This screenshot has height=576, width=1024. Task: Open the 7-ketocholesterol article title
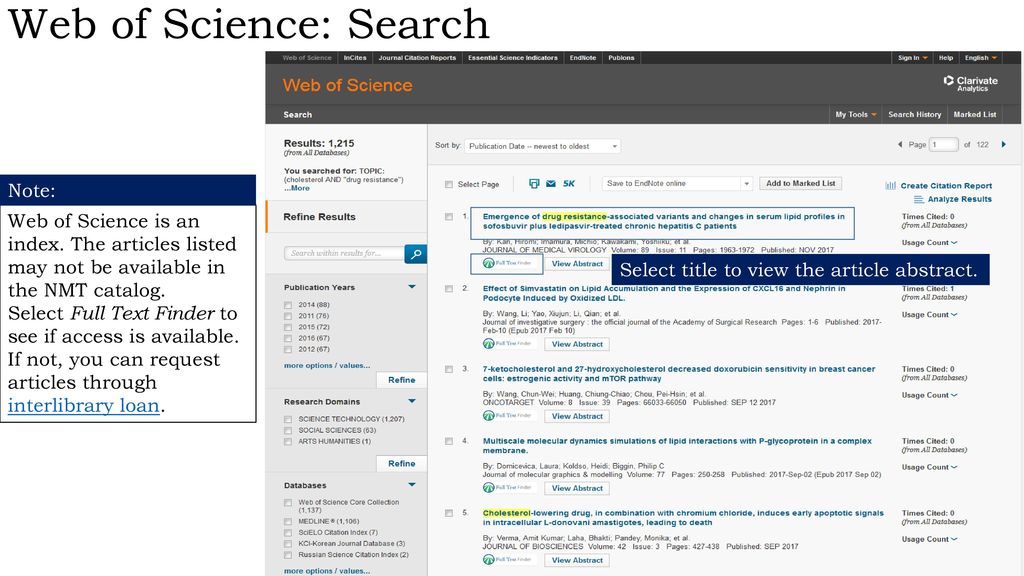point(679,374)
